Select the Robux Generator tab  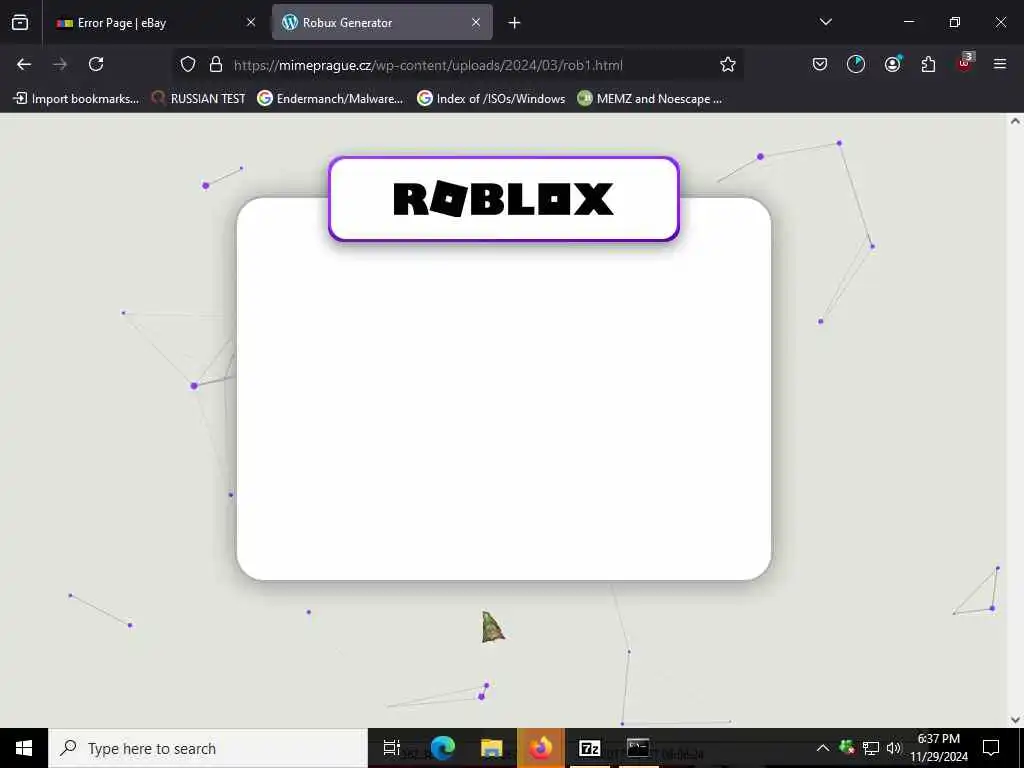click(382, 23)
